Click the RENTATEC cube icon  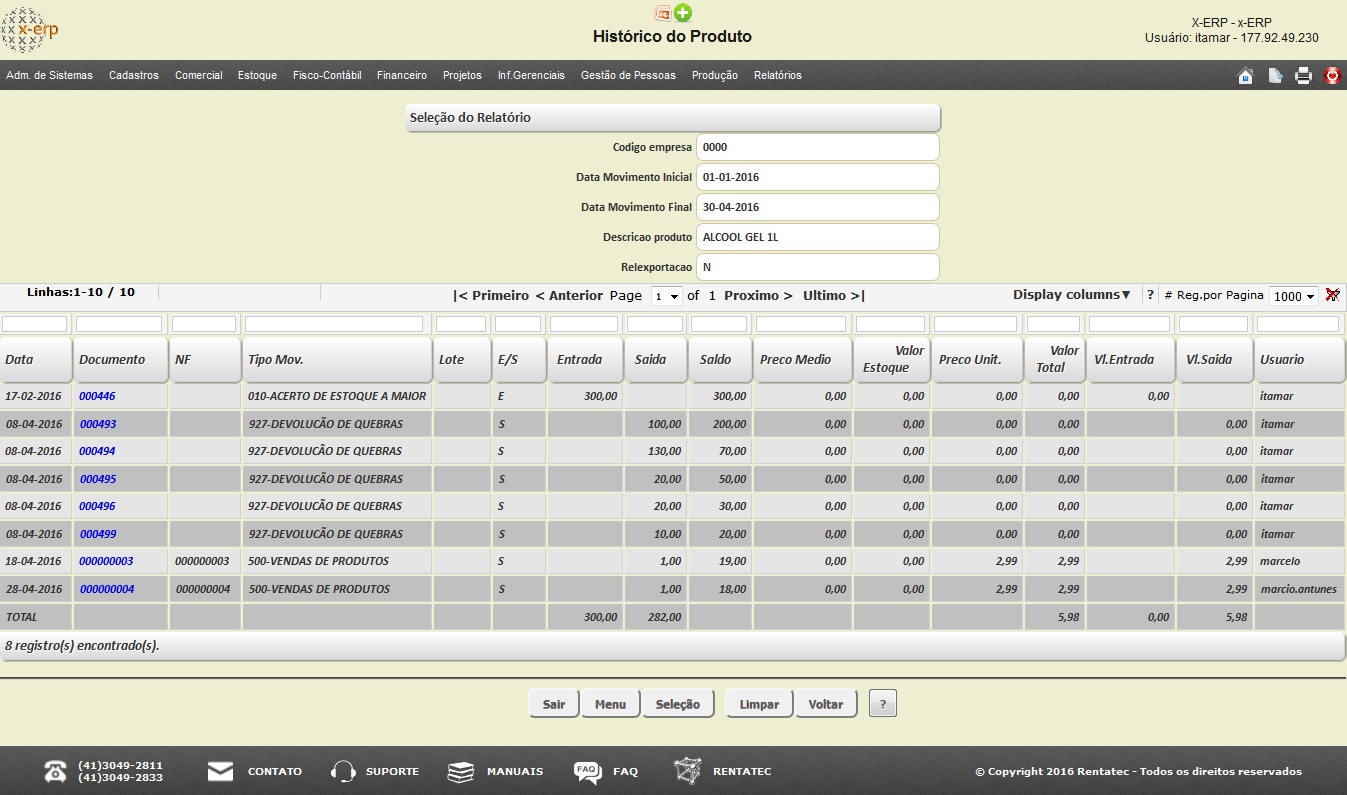pyautogui.click(x=687, y=771)
